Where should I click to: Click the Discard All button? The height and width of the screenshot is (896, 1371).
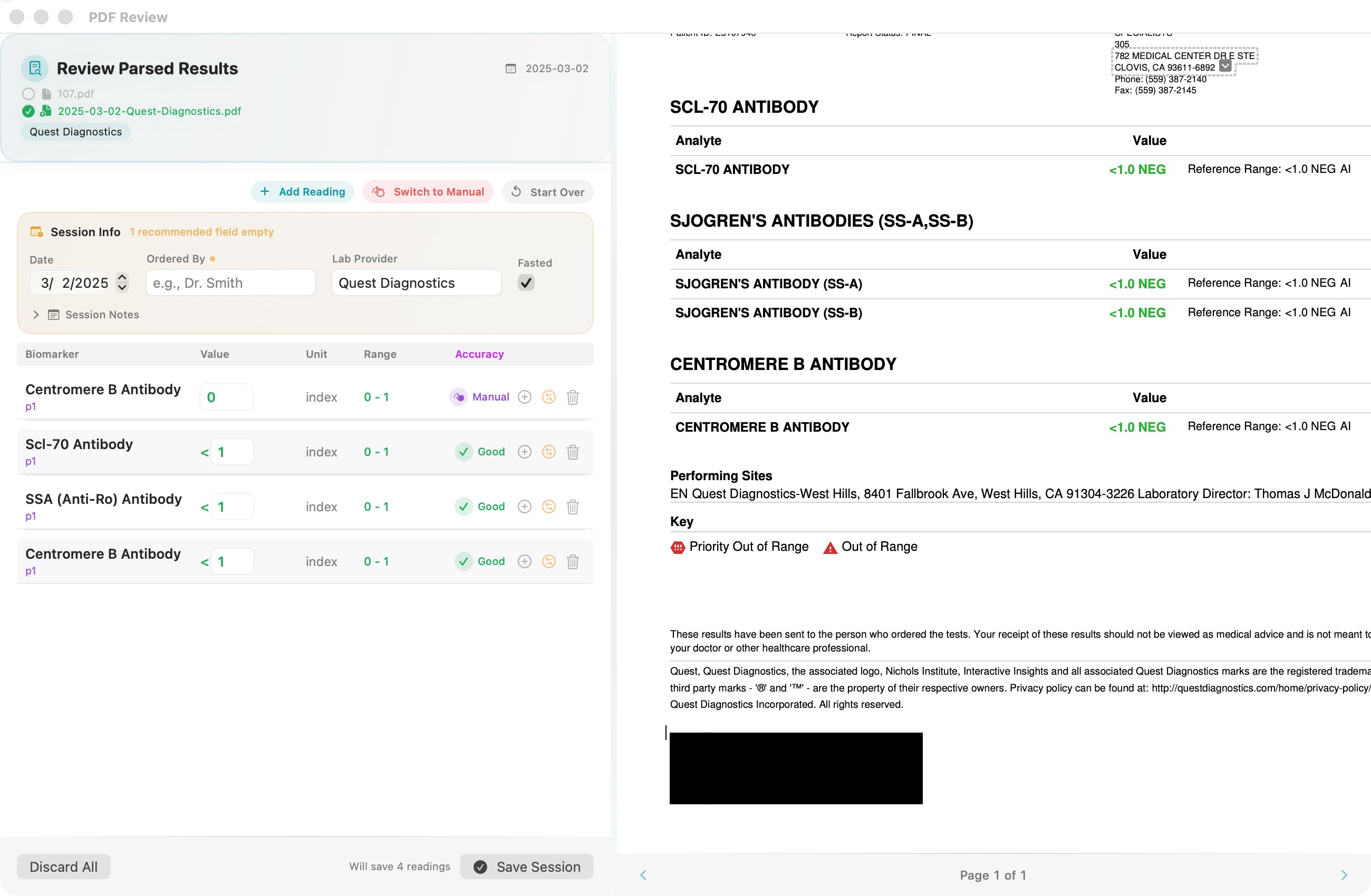click(63, 866)
